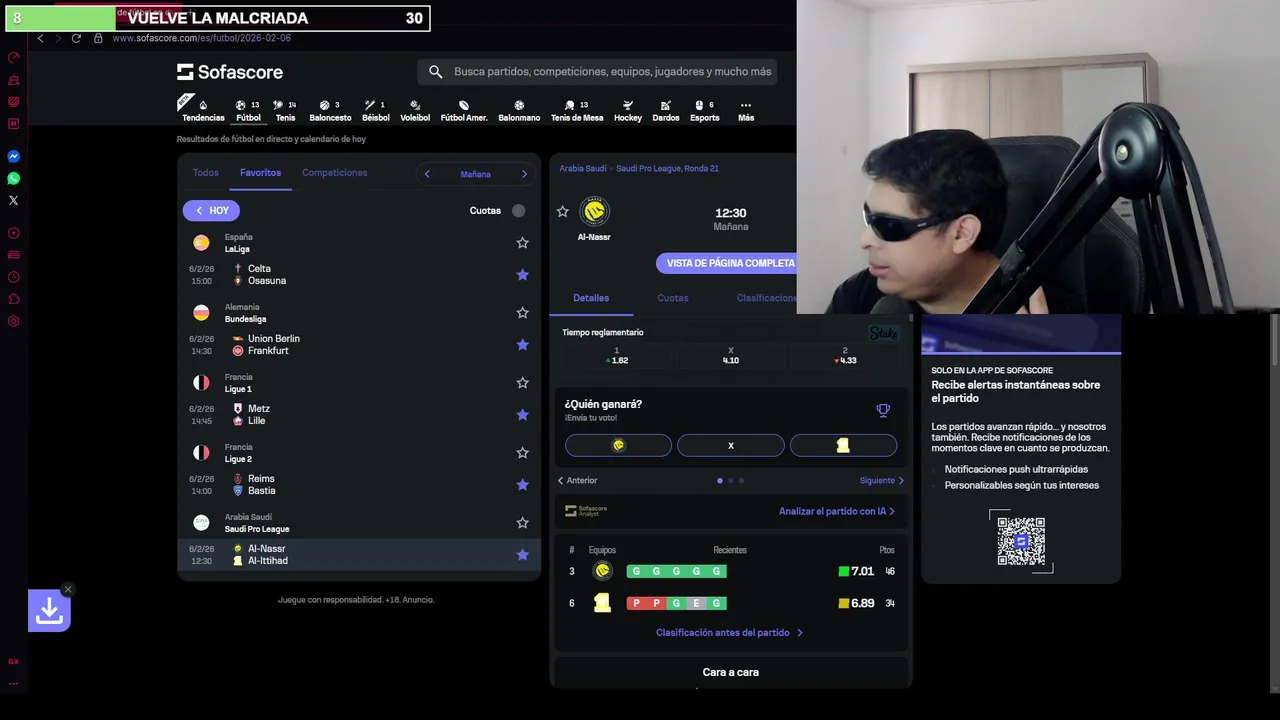Select the Dardos sport icon

click(x=666, y=110)
